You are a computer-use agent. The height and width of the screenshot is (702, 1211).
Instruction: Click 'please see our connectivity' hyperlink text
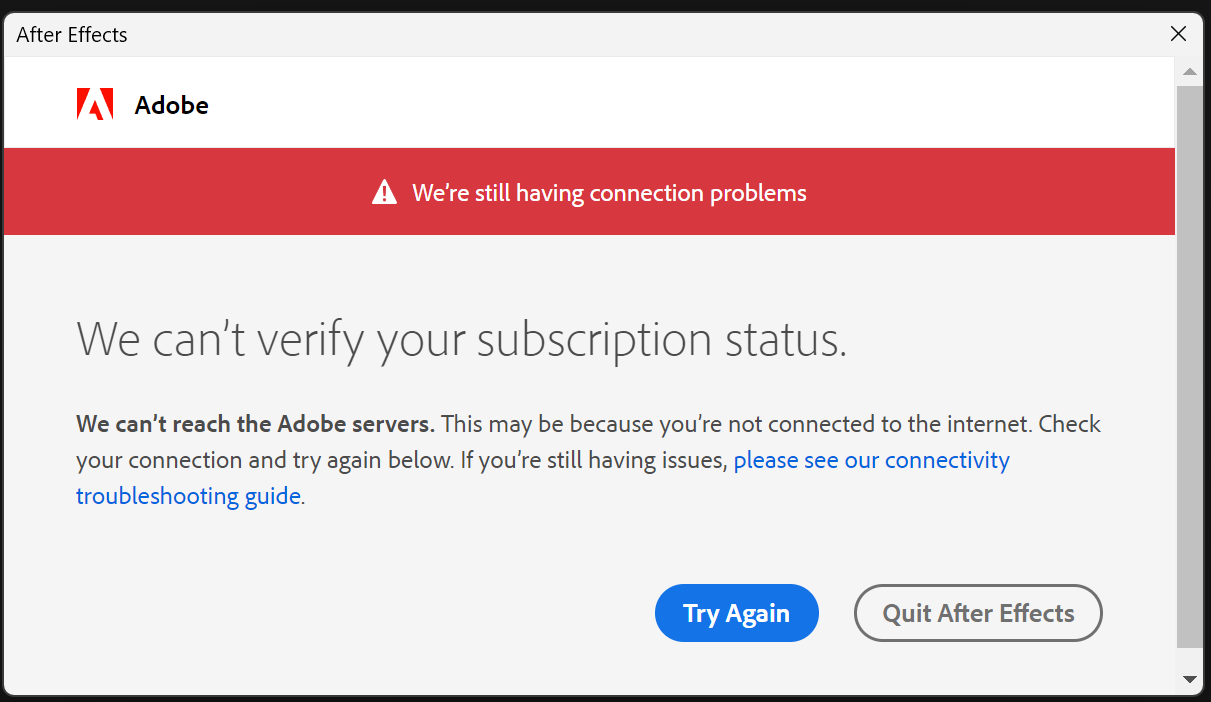pyautogui.click(x=871, y=460)
